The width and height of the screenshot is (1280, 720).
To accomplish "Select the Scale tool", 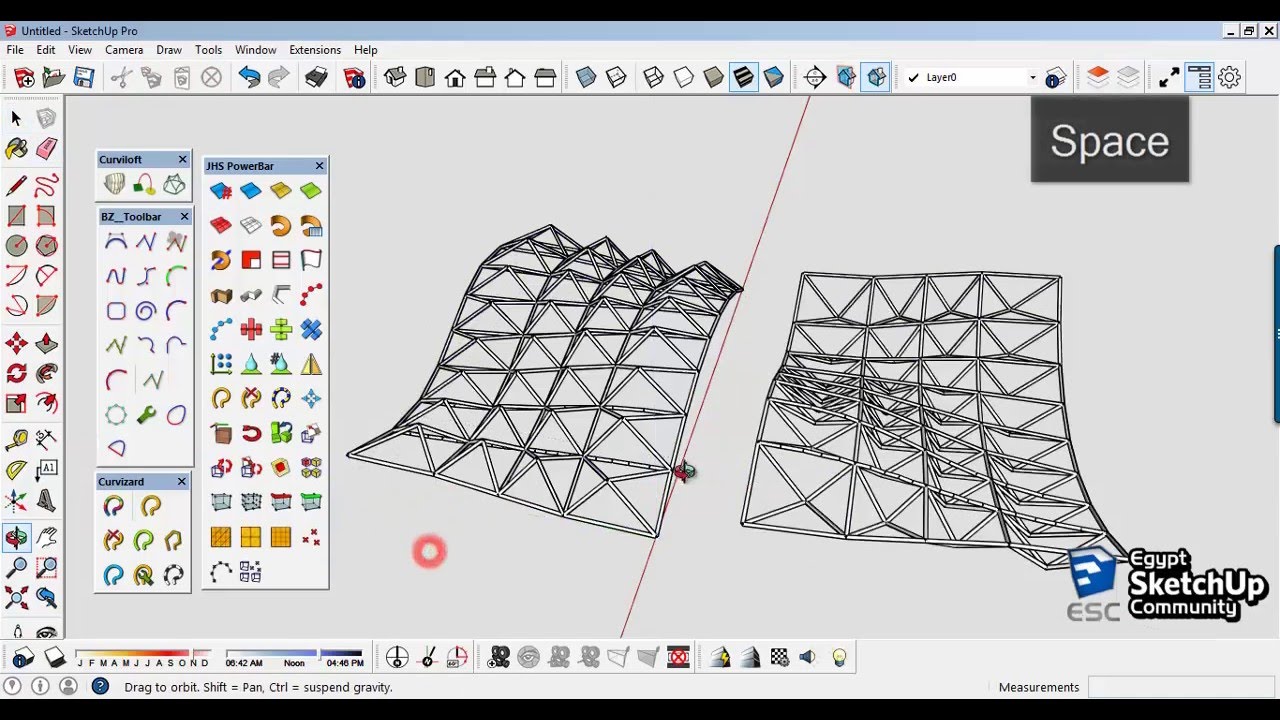I will click(16, 404).
